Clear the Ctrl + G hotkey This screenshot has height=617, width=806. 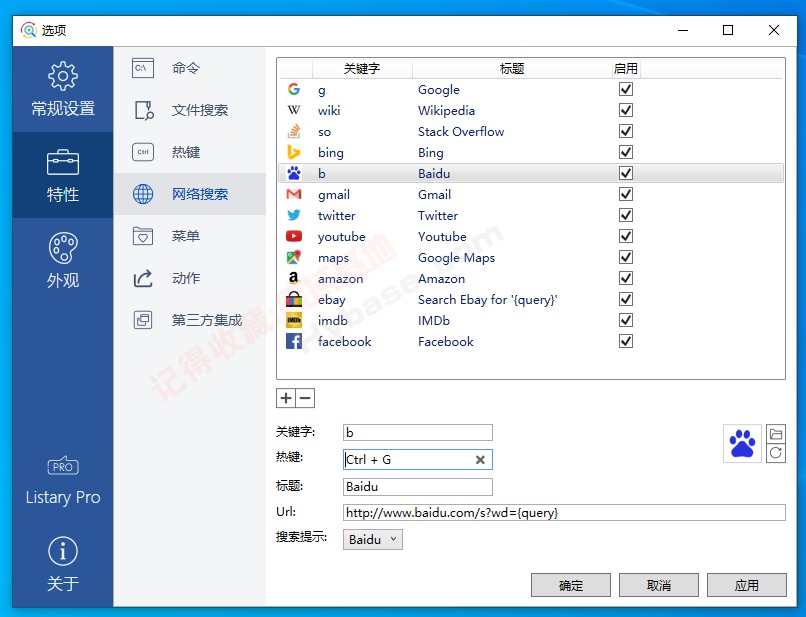tap(480, 460)
